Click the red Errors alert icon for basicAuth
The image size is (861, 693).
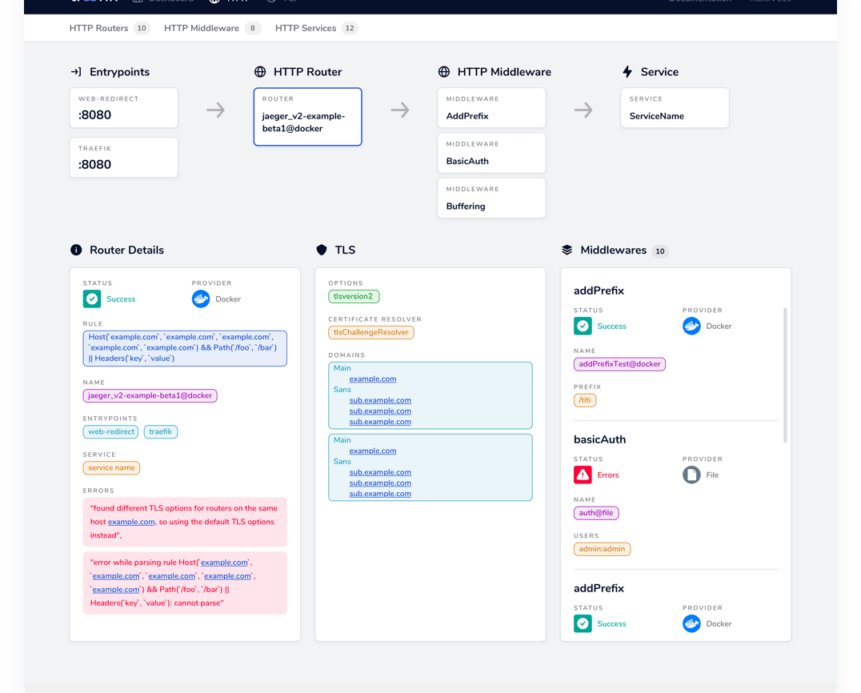click(580, 472)
